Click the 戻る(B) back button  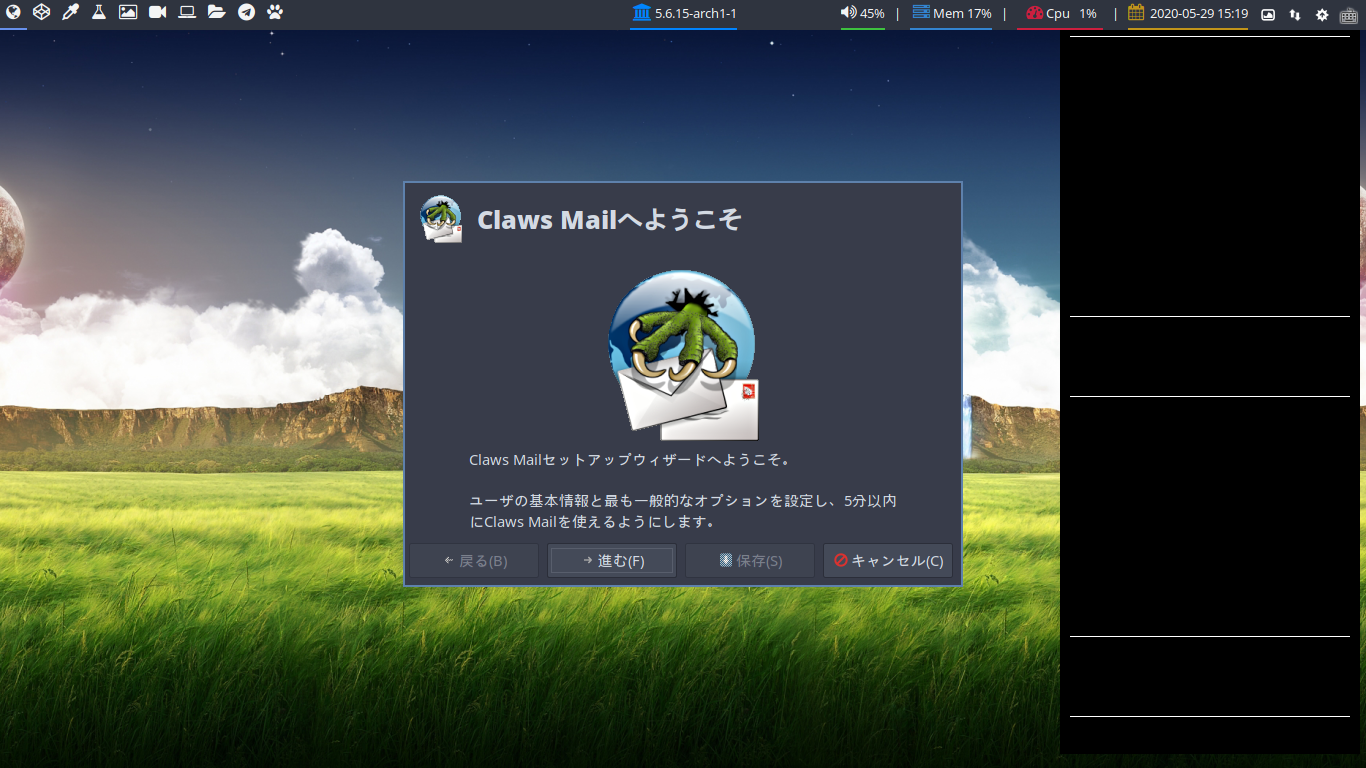(474, 561)
